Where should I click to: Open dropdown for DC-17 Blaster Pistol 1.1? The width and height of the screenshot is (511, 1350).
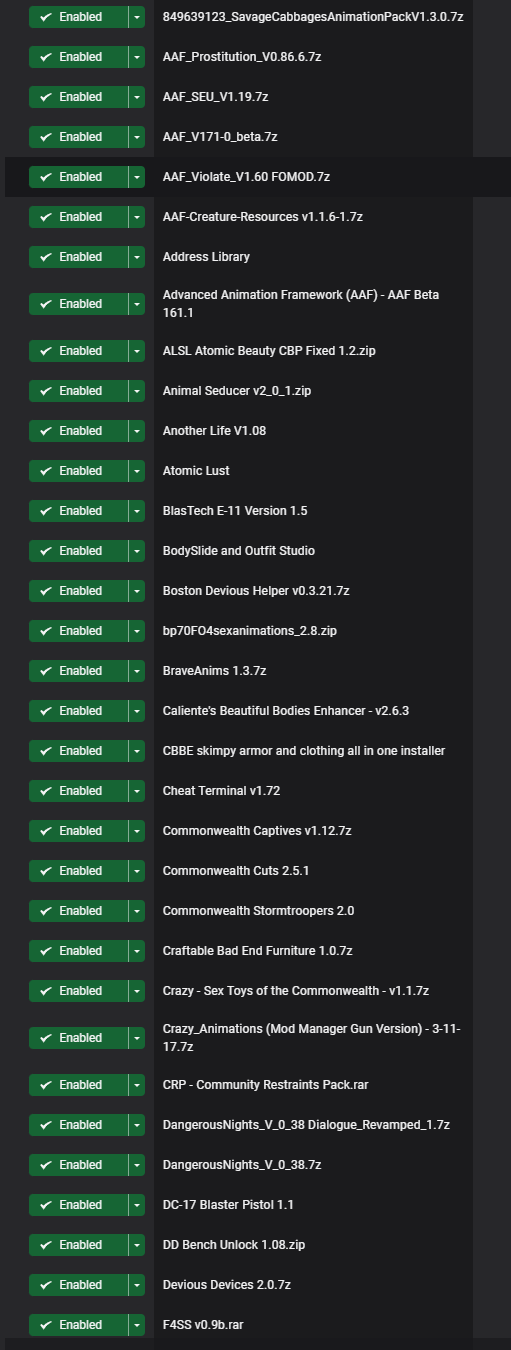(137, 1205)
